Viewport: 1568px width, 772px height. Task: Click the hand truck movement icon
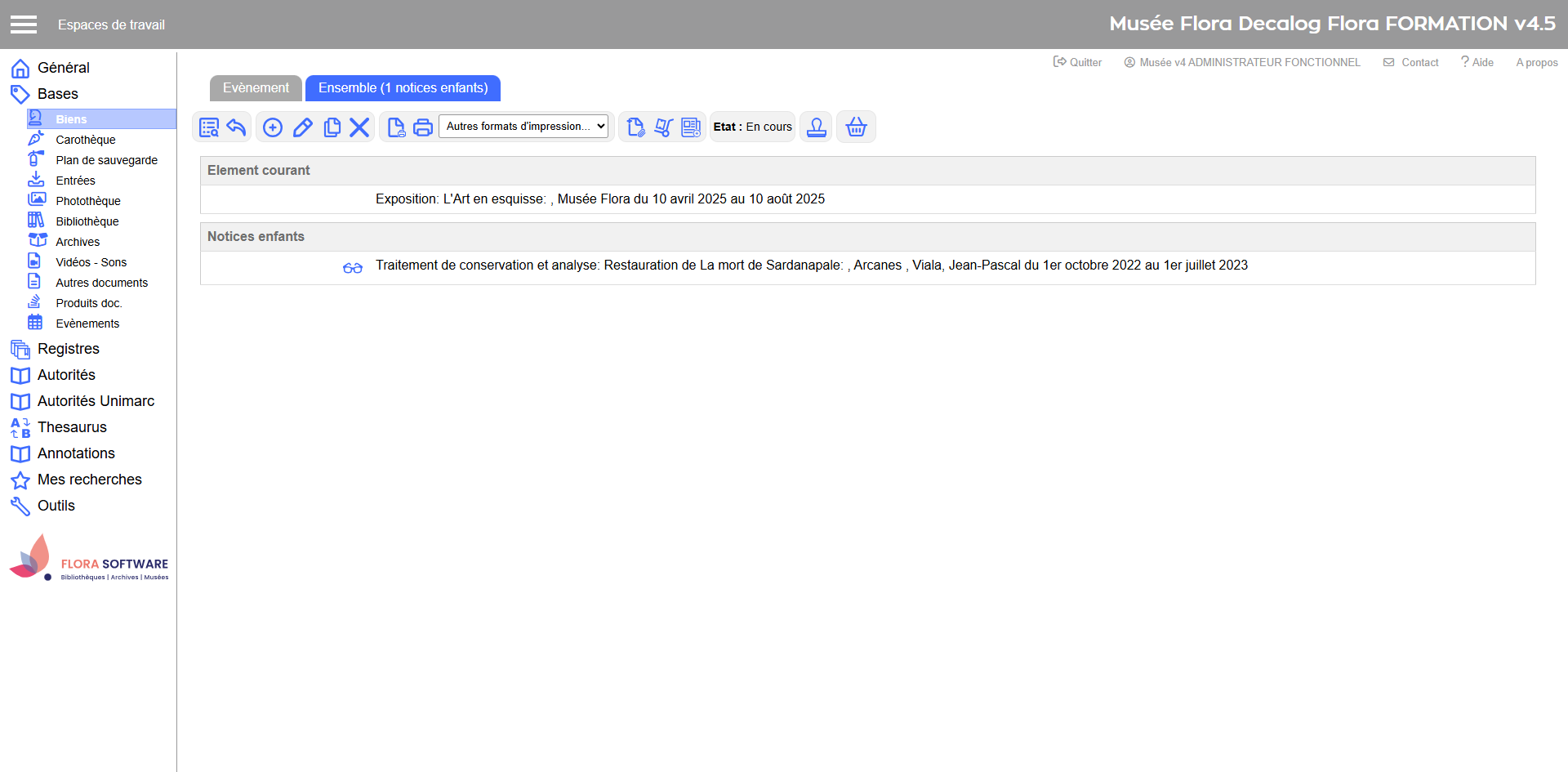[663, 127]
